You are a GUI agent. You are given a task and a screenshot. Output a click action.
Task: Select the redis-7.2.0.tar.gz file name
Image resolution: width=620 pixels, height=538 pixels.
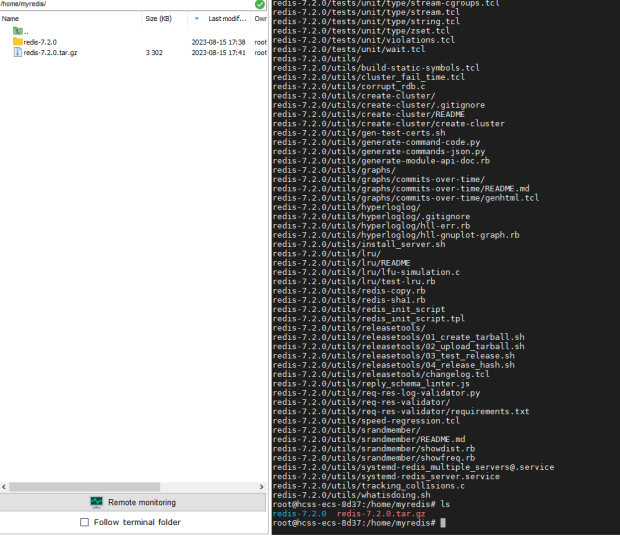[x=50, y=53]
